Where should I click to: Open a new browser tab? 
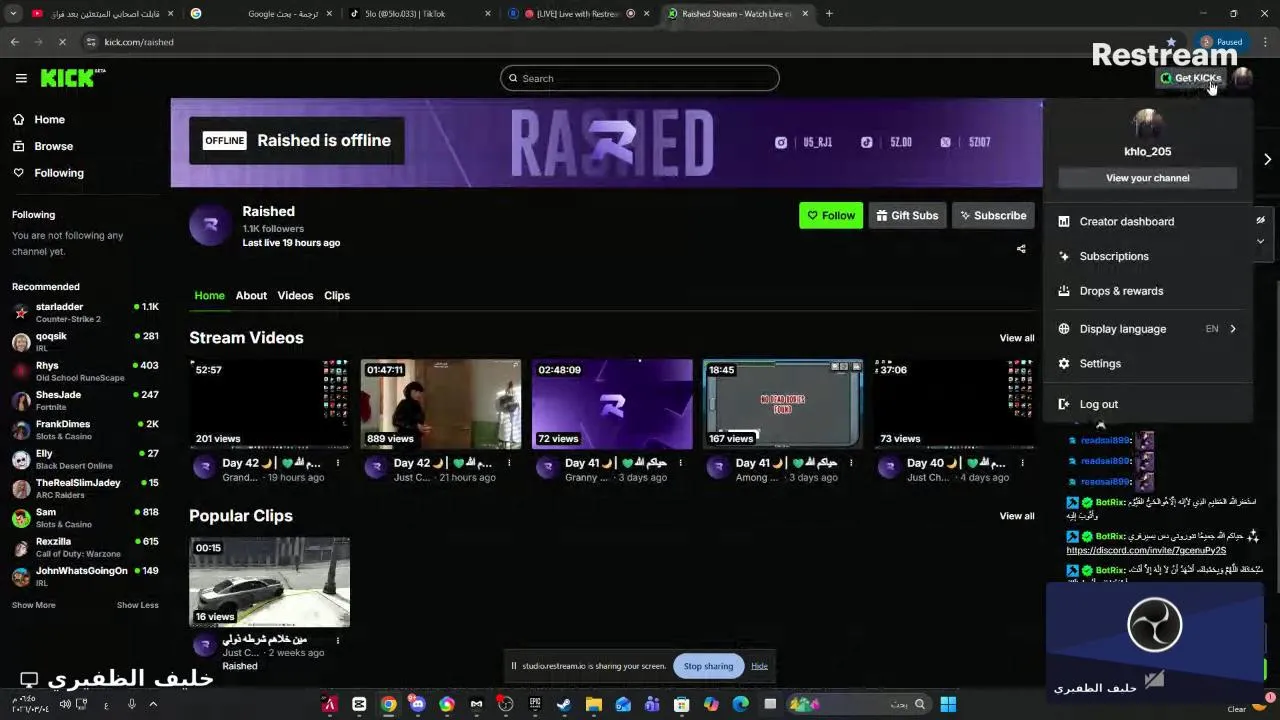[x=829, y=14]
